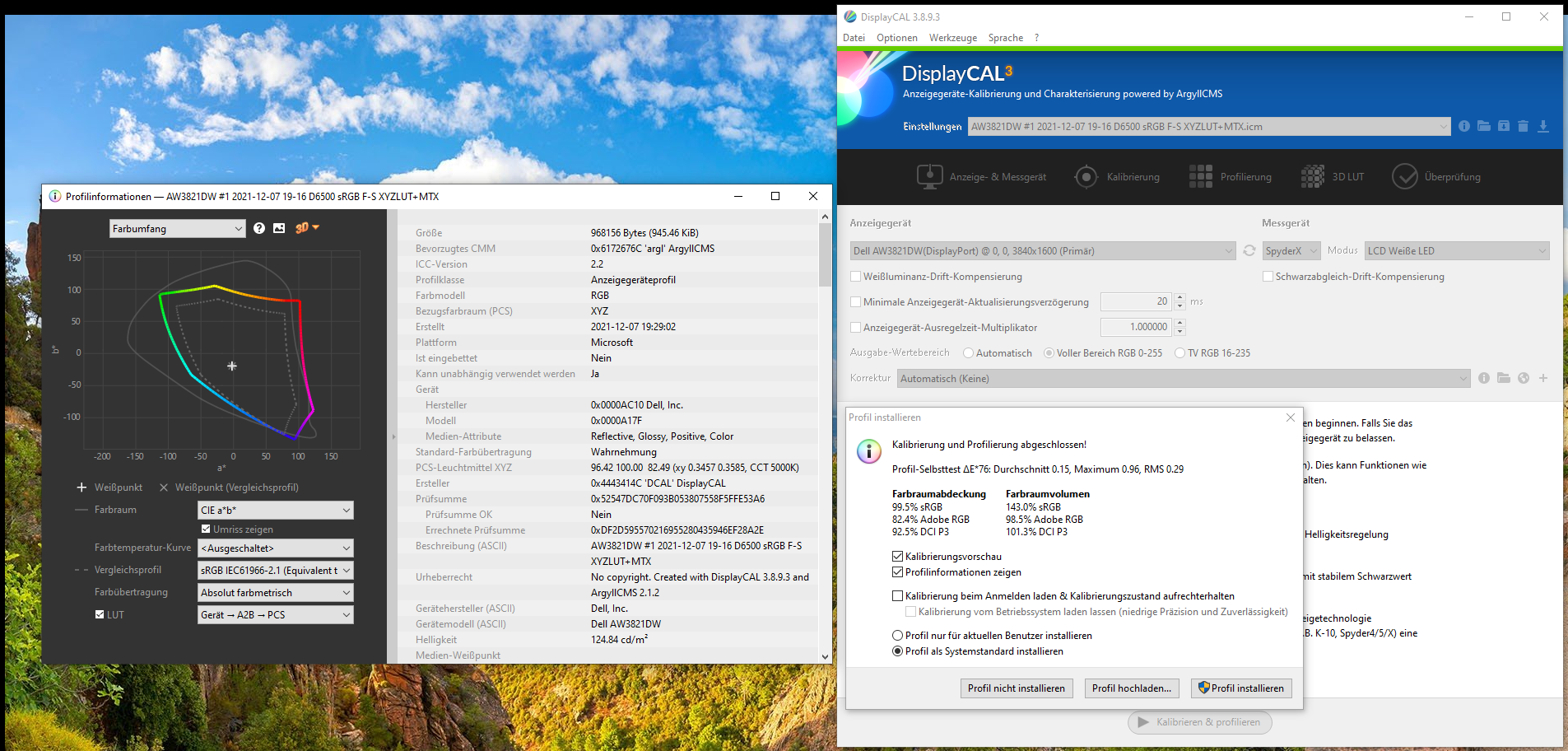Switch to the Kalibrierung tab
Viewport: 1568px width, 751px height.
point(1117,176)
